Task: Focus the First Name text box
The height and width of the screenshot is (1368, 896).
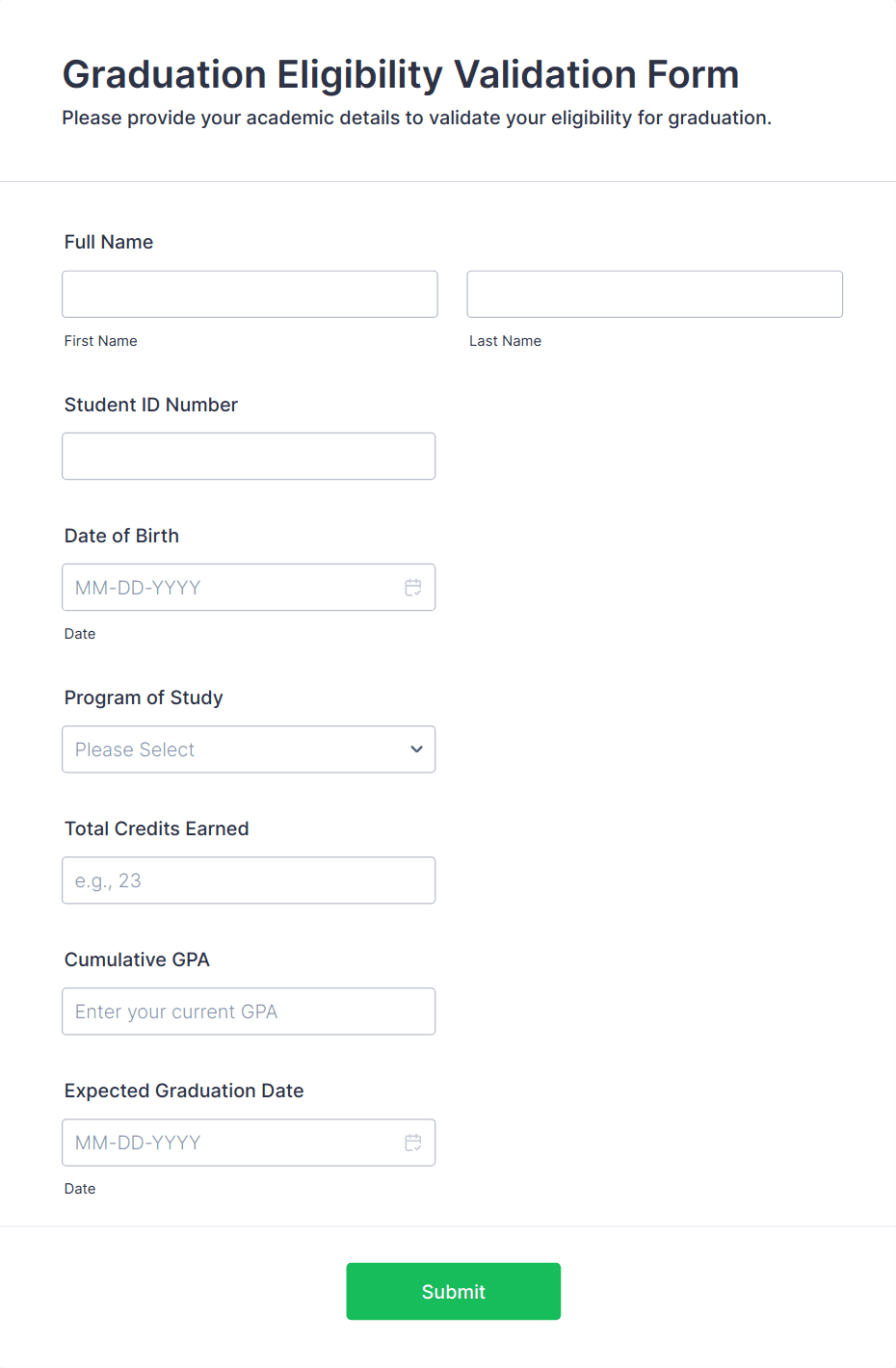Action: (x=250, y=294)
